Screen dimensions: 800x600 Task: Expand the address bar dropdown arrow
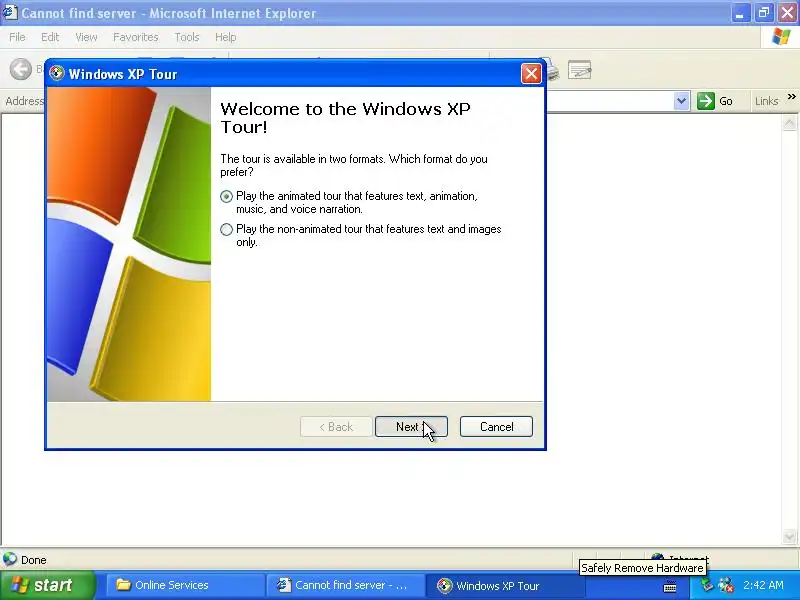click(x=682, y=101)
